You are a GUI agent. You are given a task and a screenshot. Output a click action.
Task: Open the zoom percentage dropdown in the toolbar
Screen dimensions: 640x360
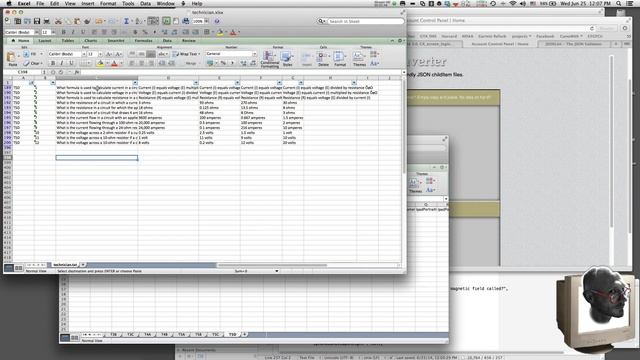click(x=207, y=21)
